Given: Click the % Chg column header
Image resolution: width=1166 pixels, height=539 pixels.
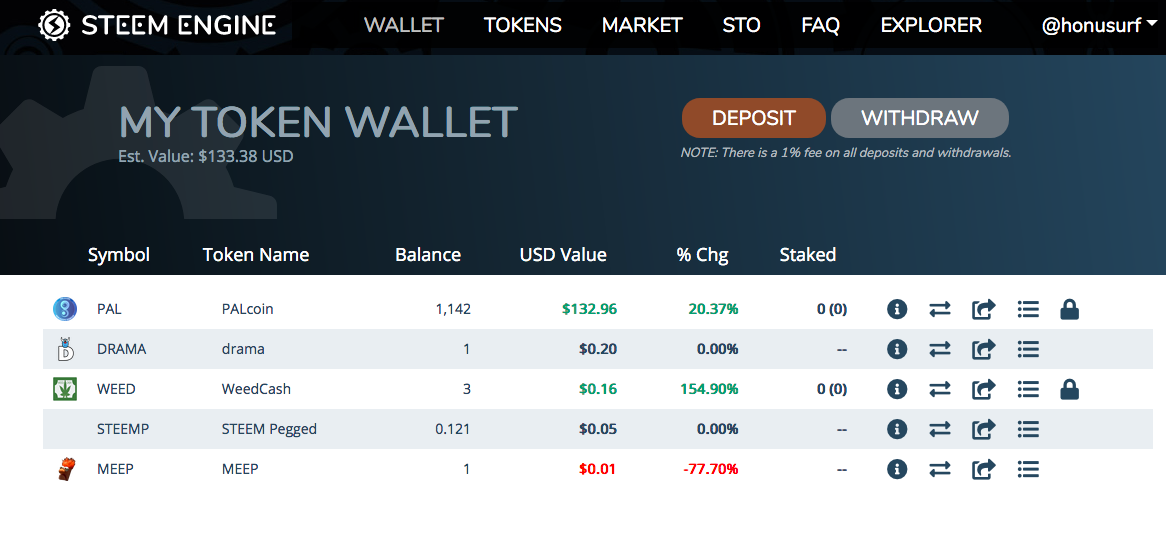Looking at the screenshot, I should [x=702, y=255].
